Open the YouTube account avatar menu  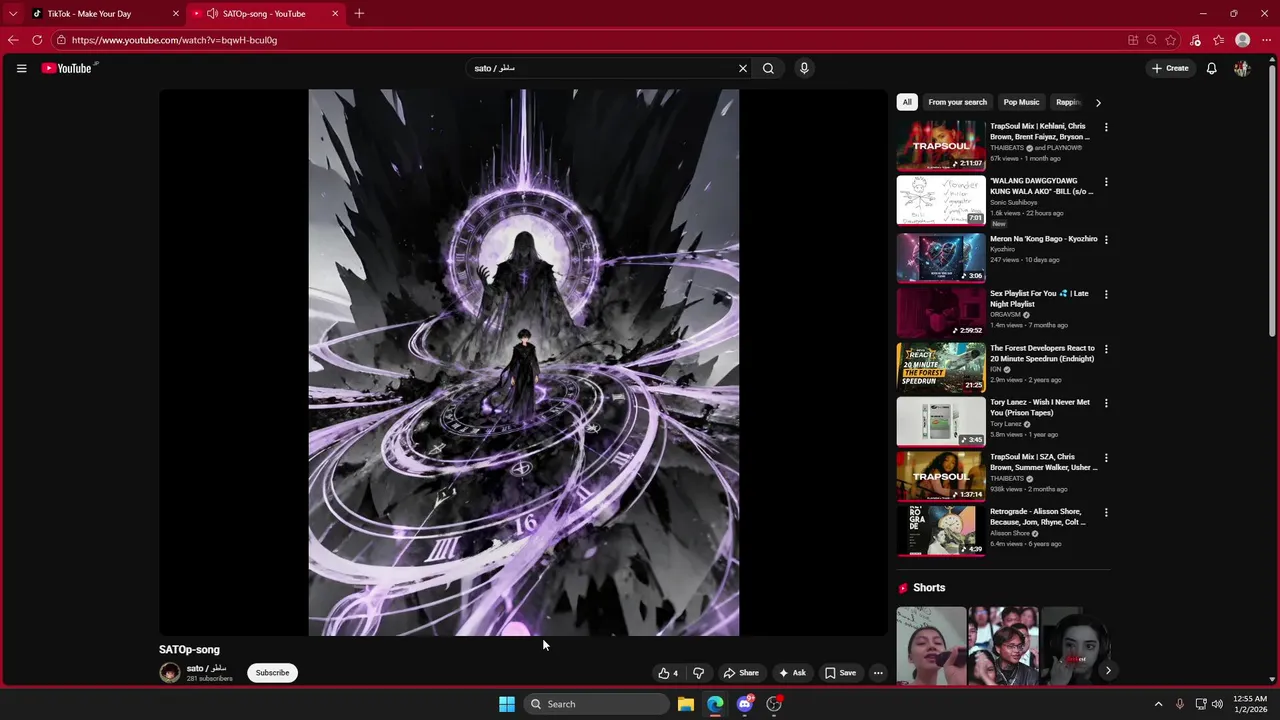coord(1242,68)
